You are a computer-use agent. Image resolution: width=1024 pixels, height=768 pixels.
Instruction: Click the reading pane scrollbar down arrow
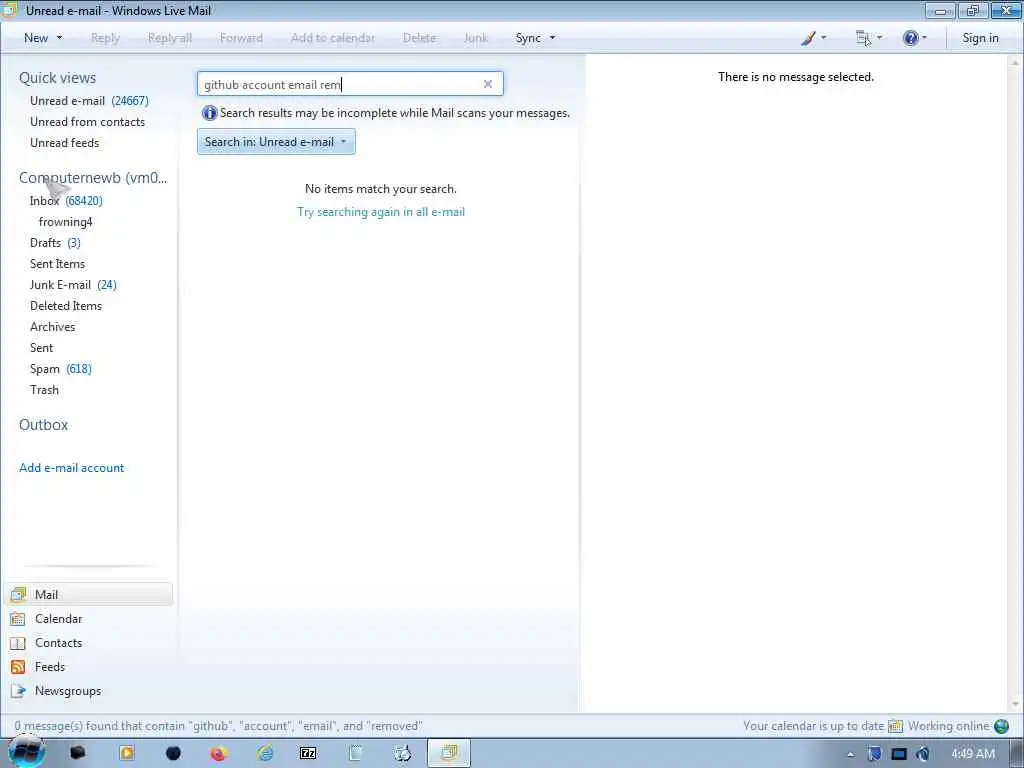tap(1016, 704)
